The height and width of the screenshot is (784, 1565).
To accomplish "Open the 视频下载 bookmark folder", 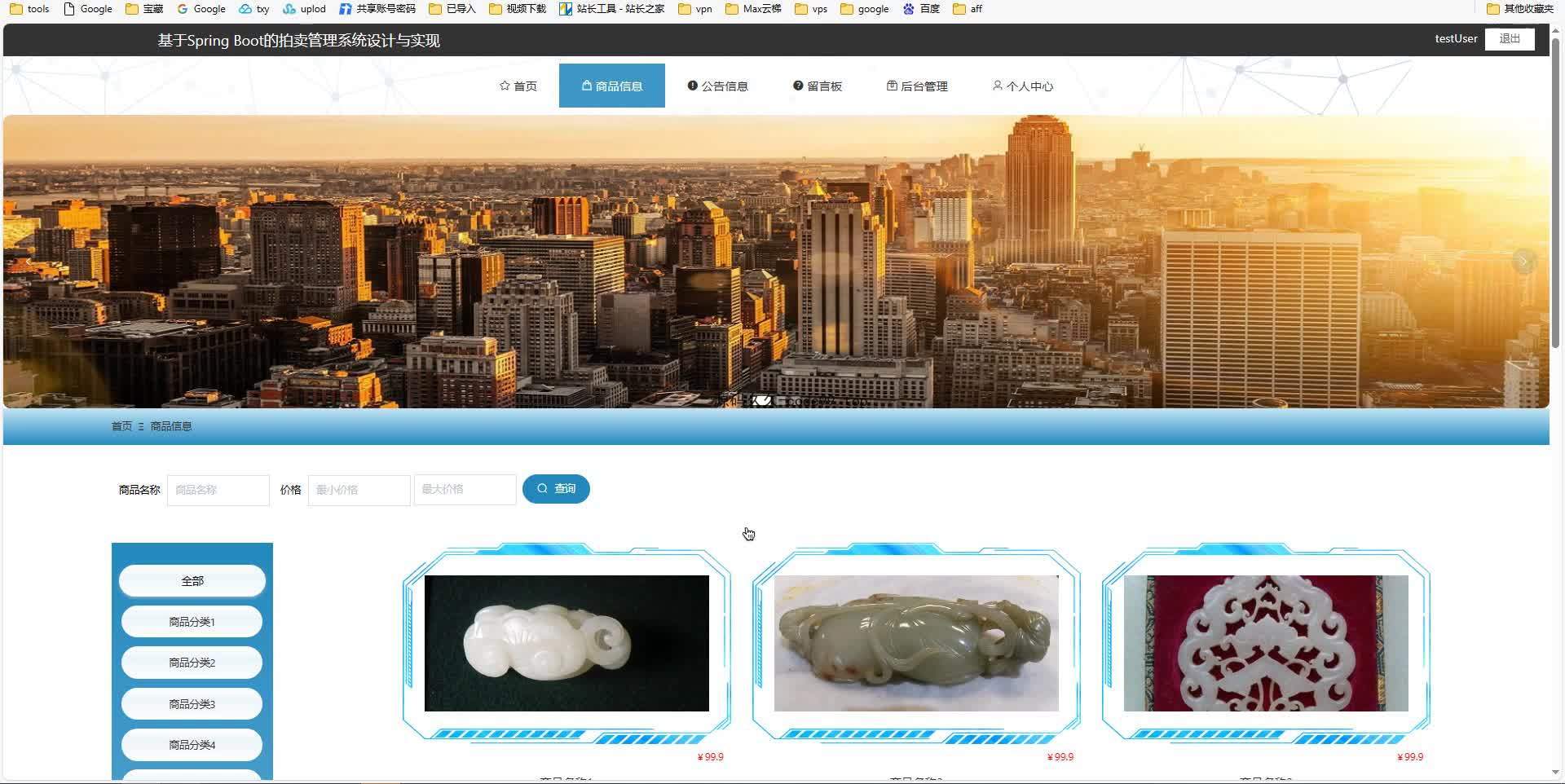I will pyautogui.click(x=518, y=9).
